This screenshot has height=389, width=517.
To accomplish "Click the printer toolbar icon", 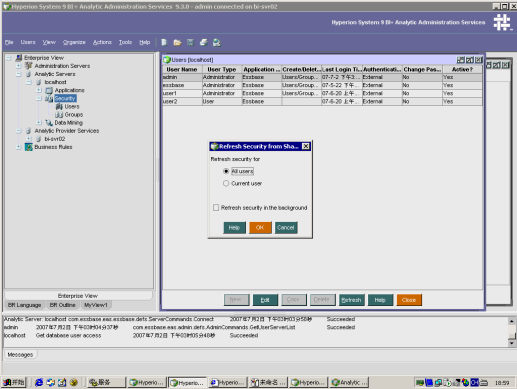I will click(203, 42).
